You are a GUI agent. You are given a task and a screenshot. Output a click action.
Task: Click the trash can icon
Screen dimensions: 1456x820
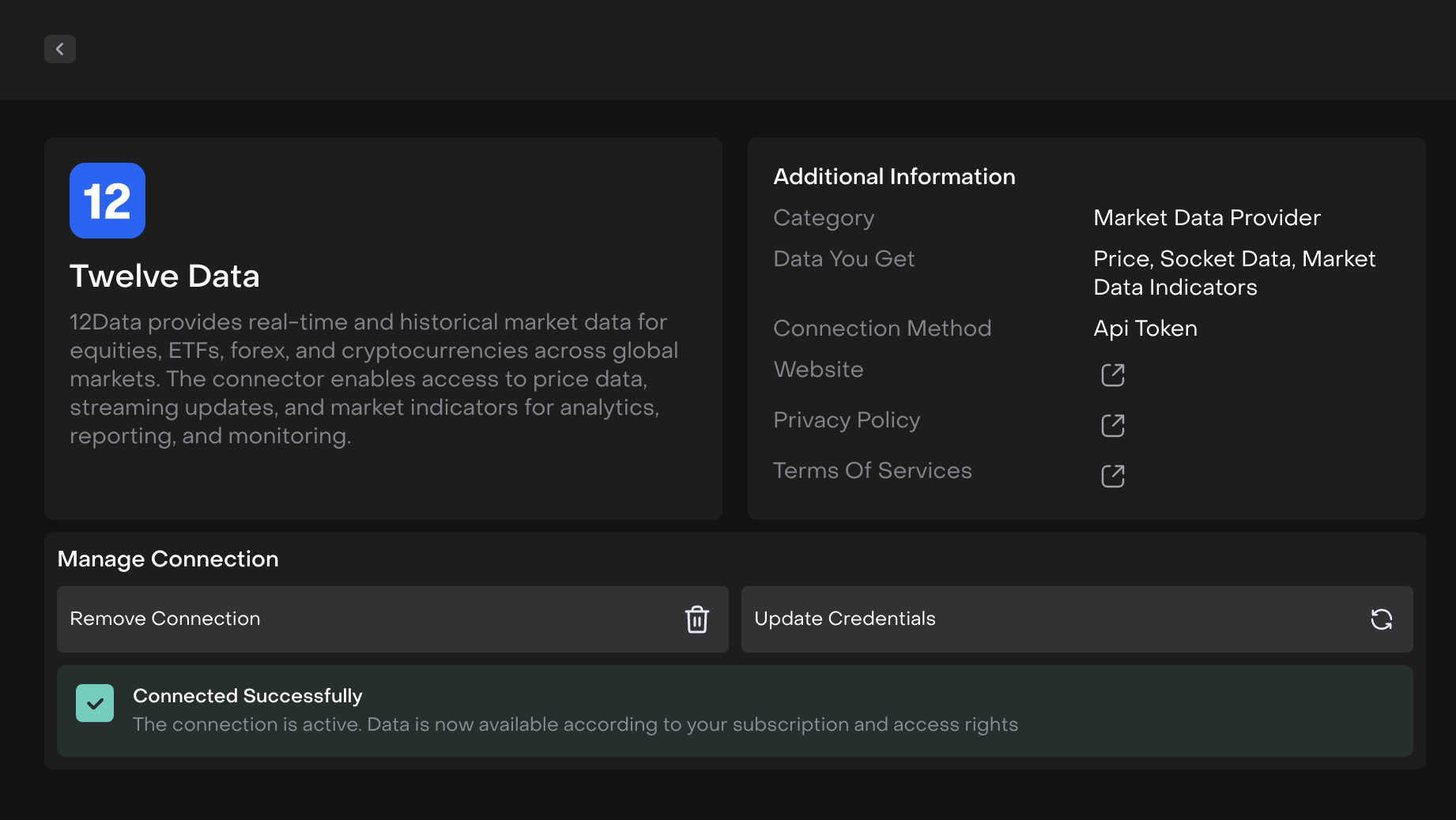coord(696,619)
